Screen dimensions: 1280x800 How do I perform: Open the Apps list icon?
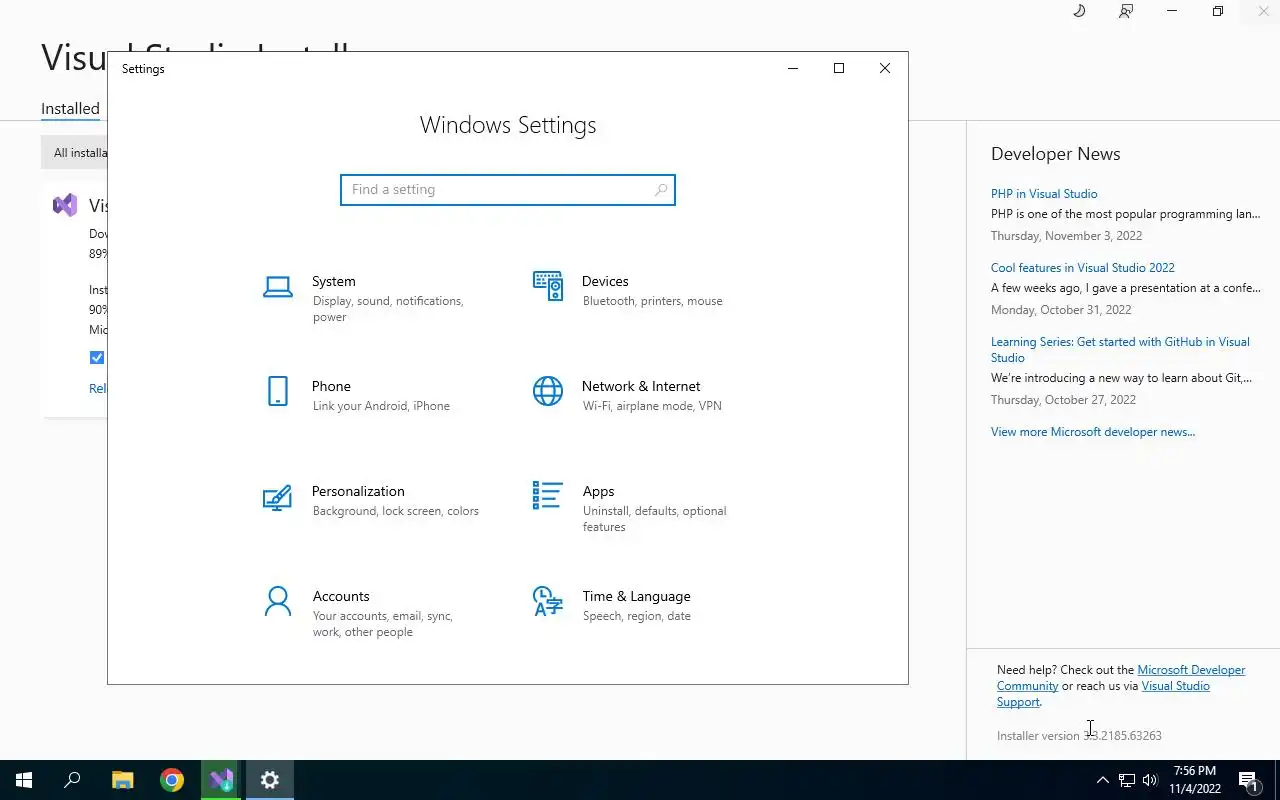(547, 495)
